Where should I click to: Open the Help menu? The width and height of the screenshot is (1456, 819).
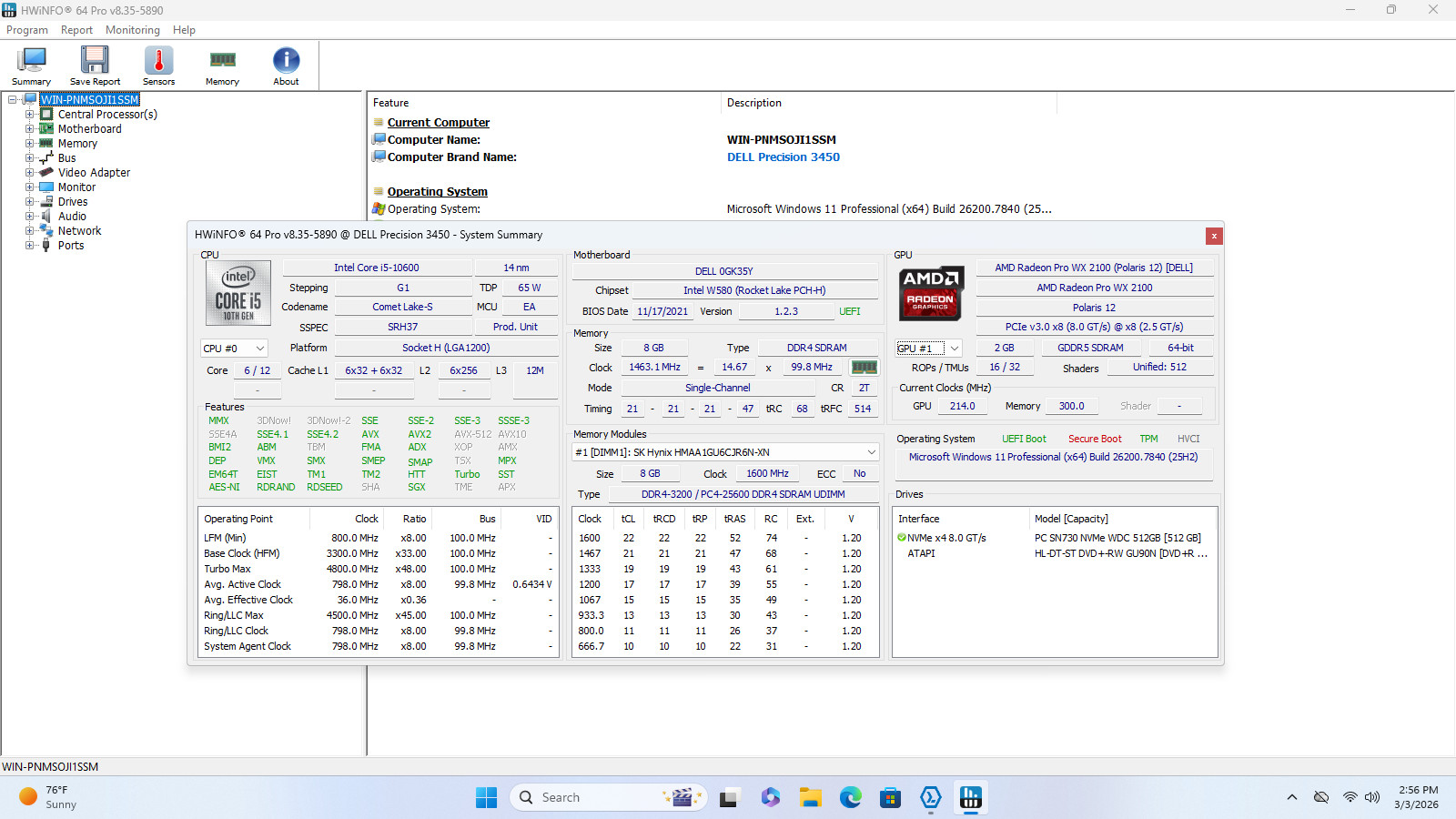(184, 30)
